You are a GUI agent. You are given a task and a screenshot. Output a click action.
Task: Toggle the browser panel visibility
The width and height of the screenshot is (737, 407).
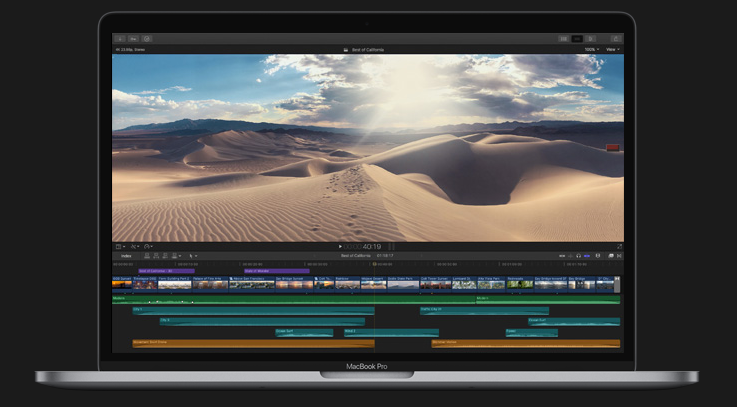pos(563,39)
